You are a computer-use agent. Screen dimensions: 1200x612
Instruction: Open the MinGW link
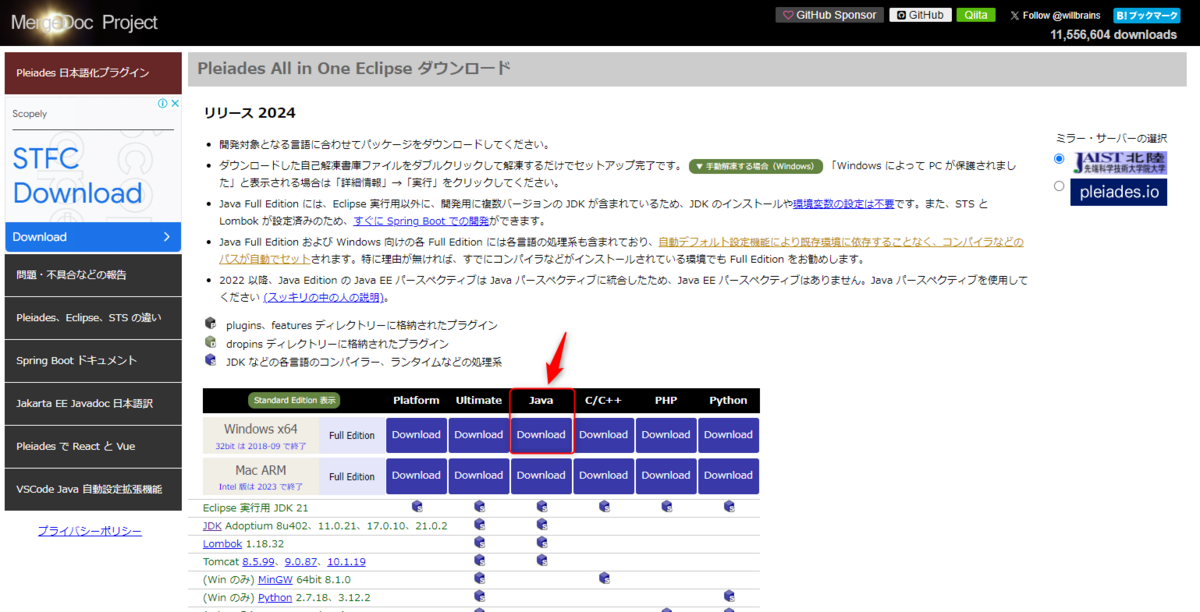[x=276, y=579]
